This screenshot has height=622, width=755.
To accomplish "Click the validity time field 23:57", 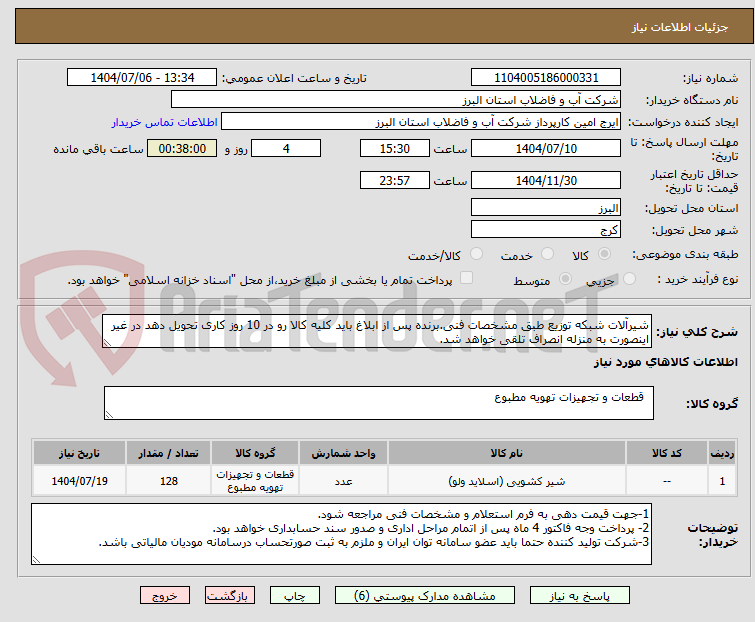I will [x=394, y=180].
